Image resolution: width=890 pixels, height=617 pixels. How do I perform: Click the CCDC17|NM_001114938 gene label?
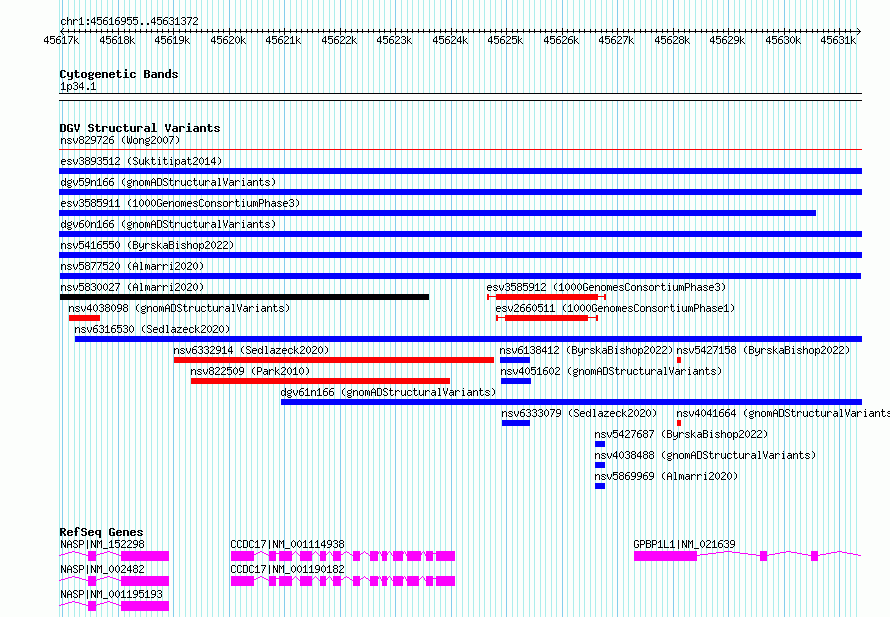(x=287, y=544)
